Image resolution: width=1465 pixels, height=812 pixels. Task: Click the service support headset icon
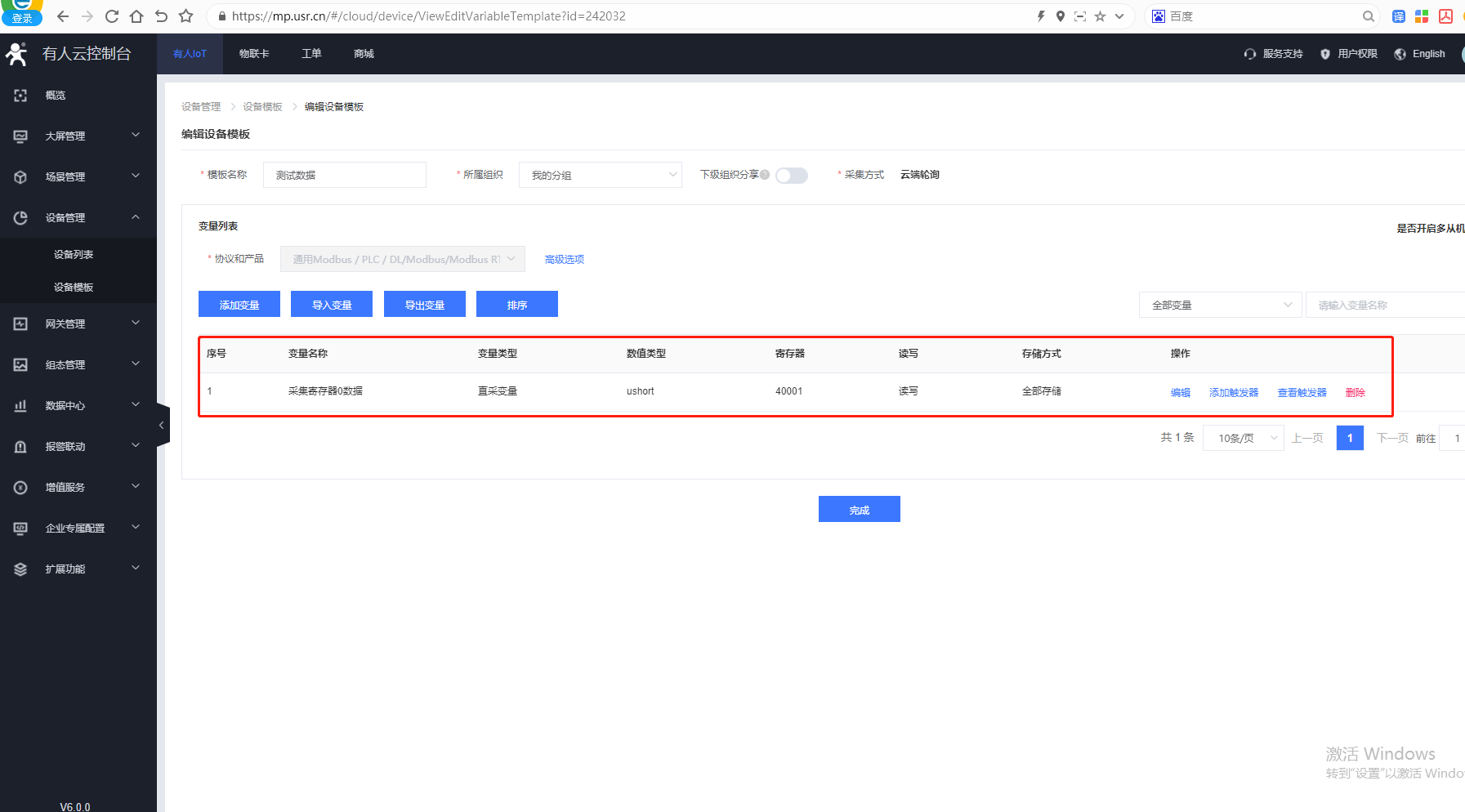[1249, 54]
